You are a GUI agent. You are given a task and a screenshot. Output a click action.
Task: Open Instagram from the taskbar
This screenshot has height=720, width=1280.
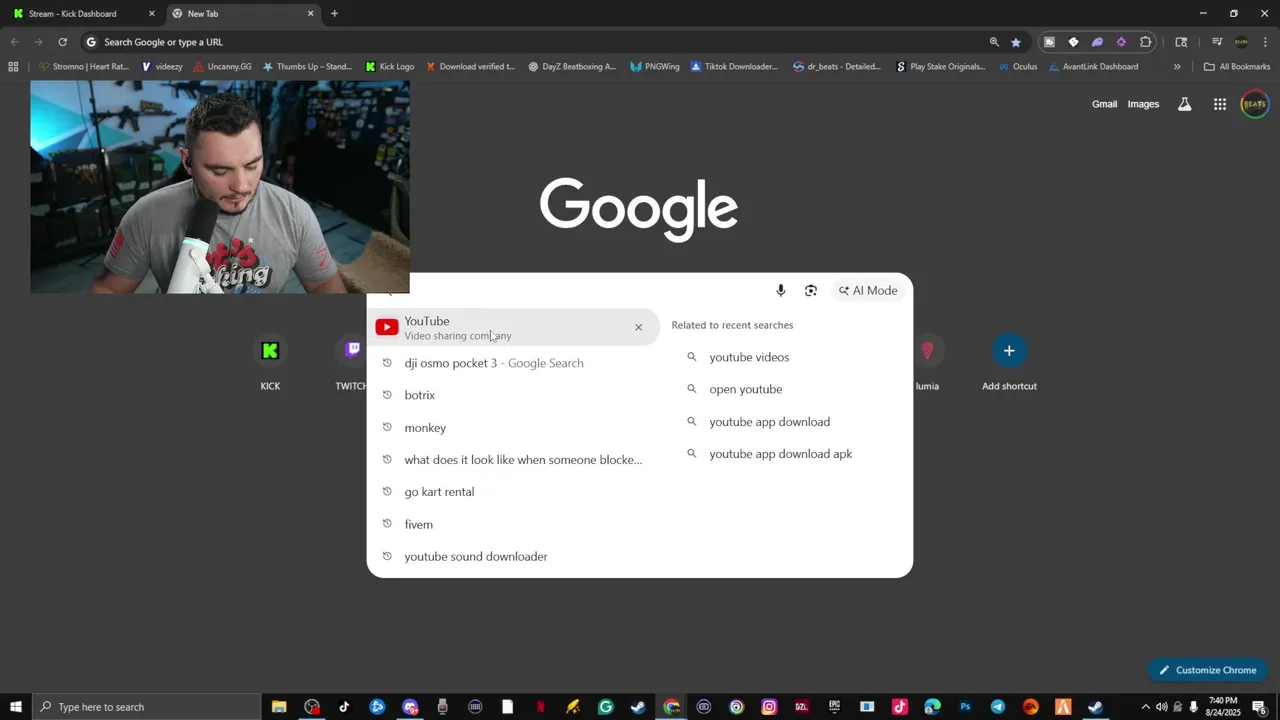tap(769, 707)
